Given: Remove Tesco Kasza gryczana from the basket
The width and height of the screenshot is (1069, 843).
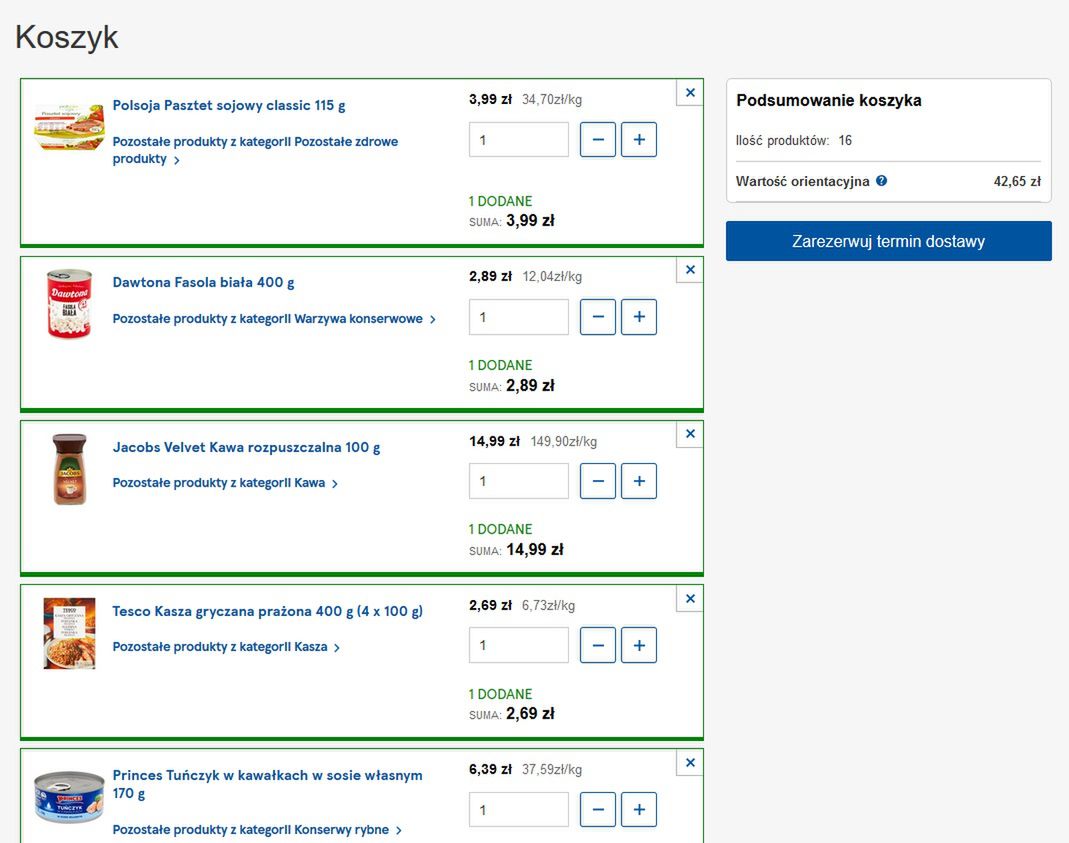Looking at the screenshot, I should point(690,599).
